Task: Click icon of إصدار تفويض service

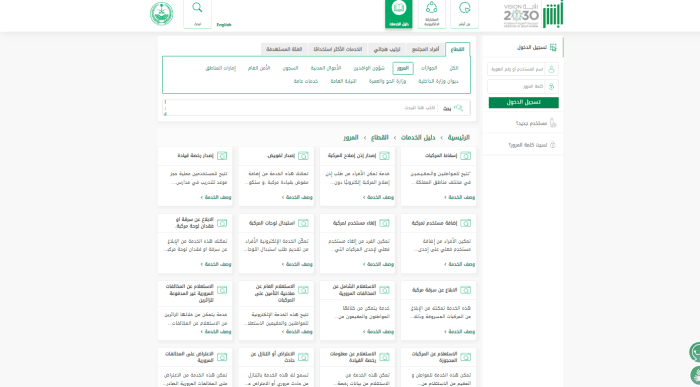Action: pos(303,156)
